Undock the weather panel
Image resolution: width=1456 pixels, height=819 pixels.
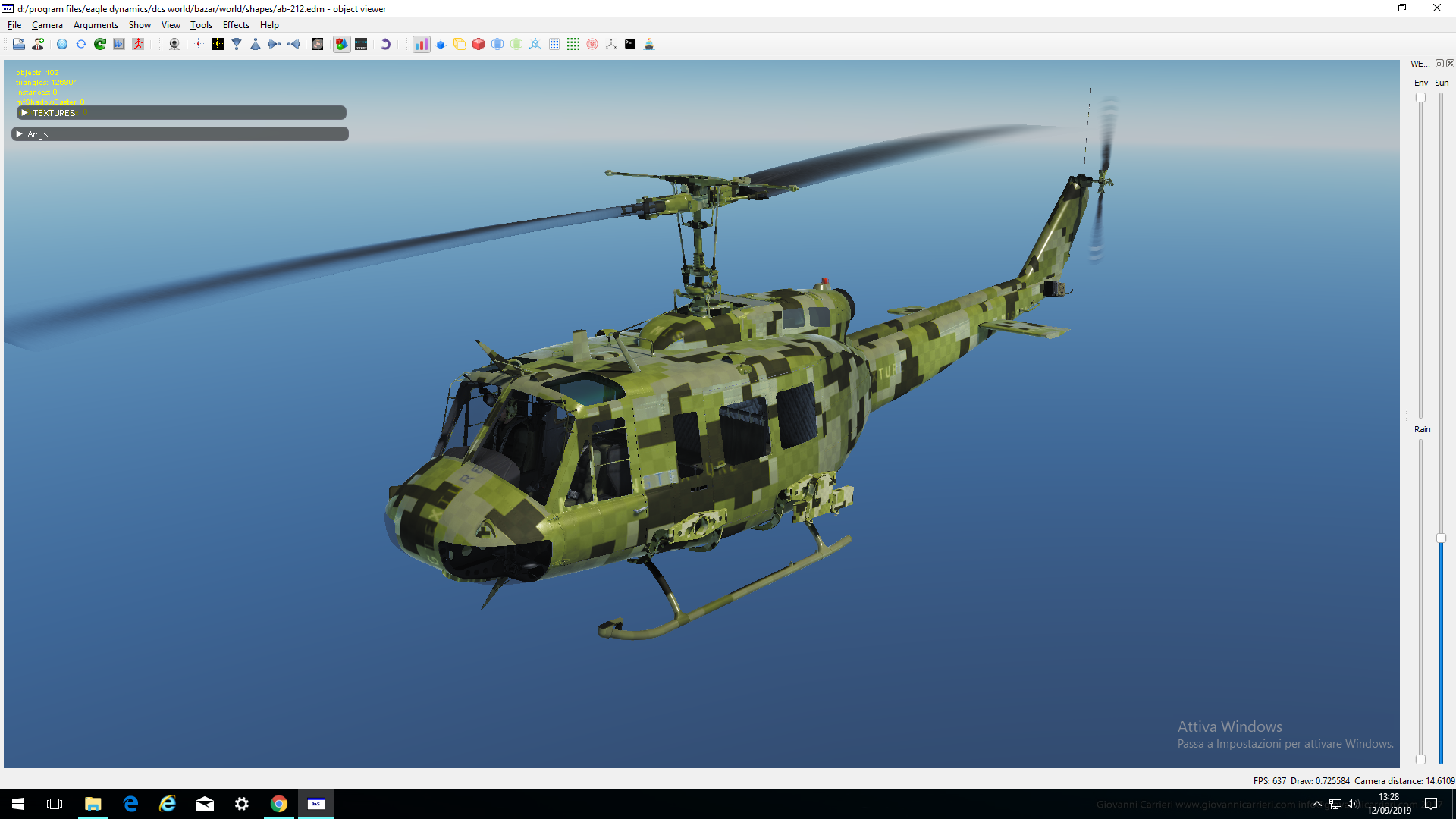click(x=1439, y=64)
